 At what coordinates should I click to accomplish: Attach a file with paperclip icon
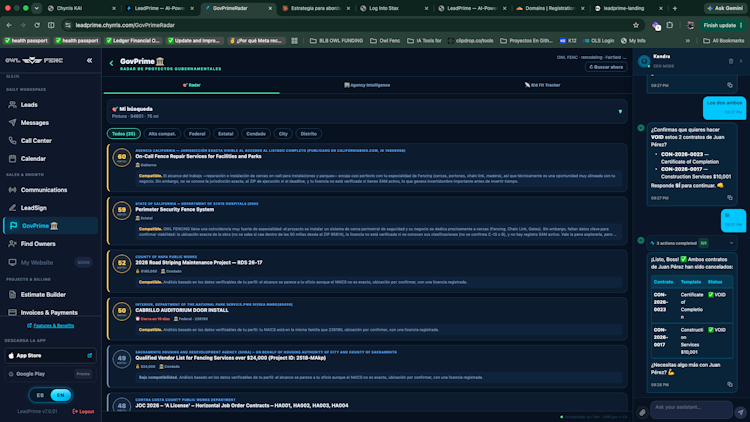click(642, 411)
